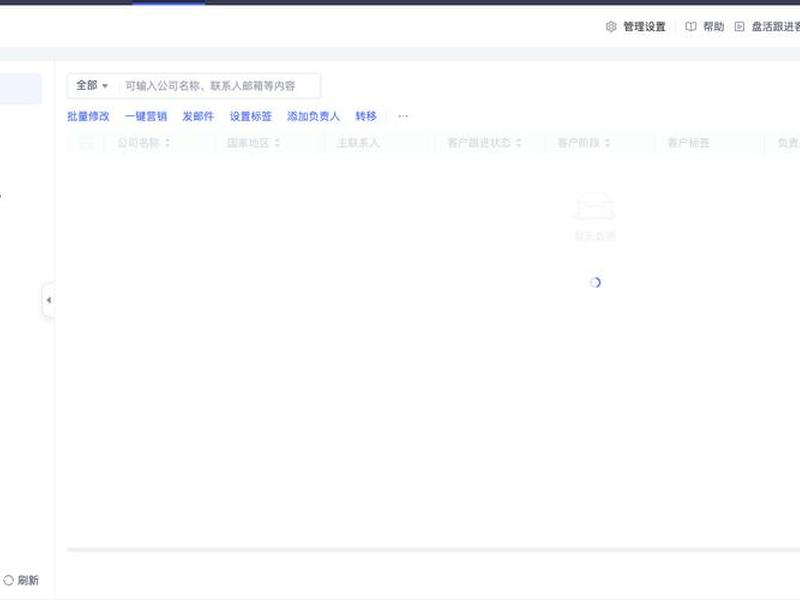This screenshot has width=800, height=600.
Task: Select the highlighted sidebar item at top left
Action: (20, 89)
